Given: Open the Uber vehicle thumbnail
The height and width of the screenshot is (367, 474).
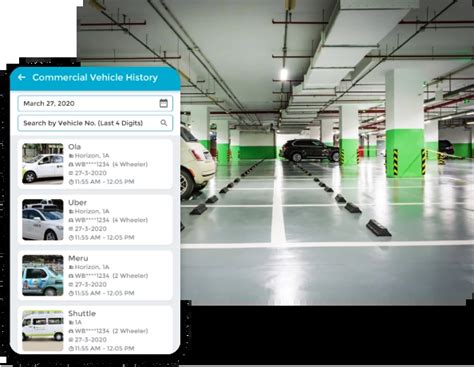Looking at the screenshot, I should coord(43,220).
